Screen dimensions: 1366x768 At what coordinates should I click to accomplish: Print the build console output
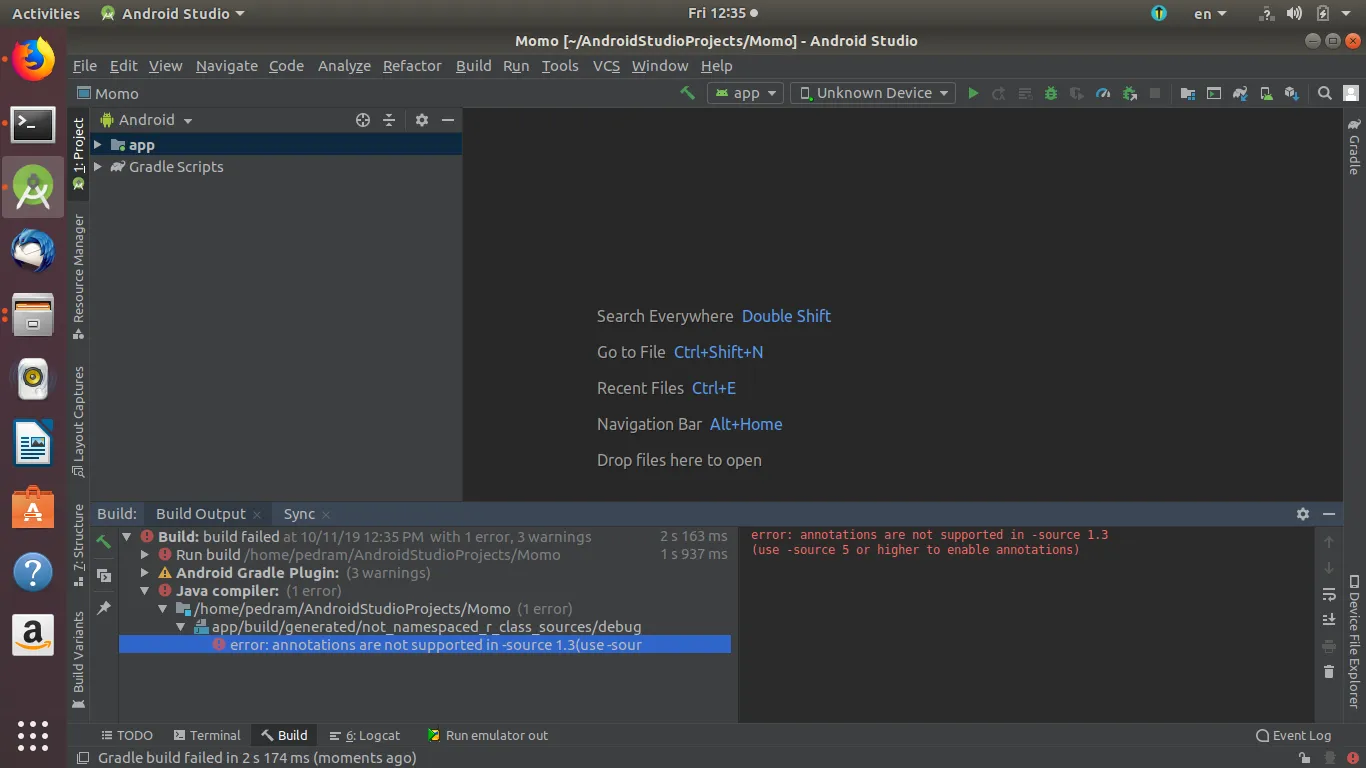click(x=1329, y=646)
